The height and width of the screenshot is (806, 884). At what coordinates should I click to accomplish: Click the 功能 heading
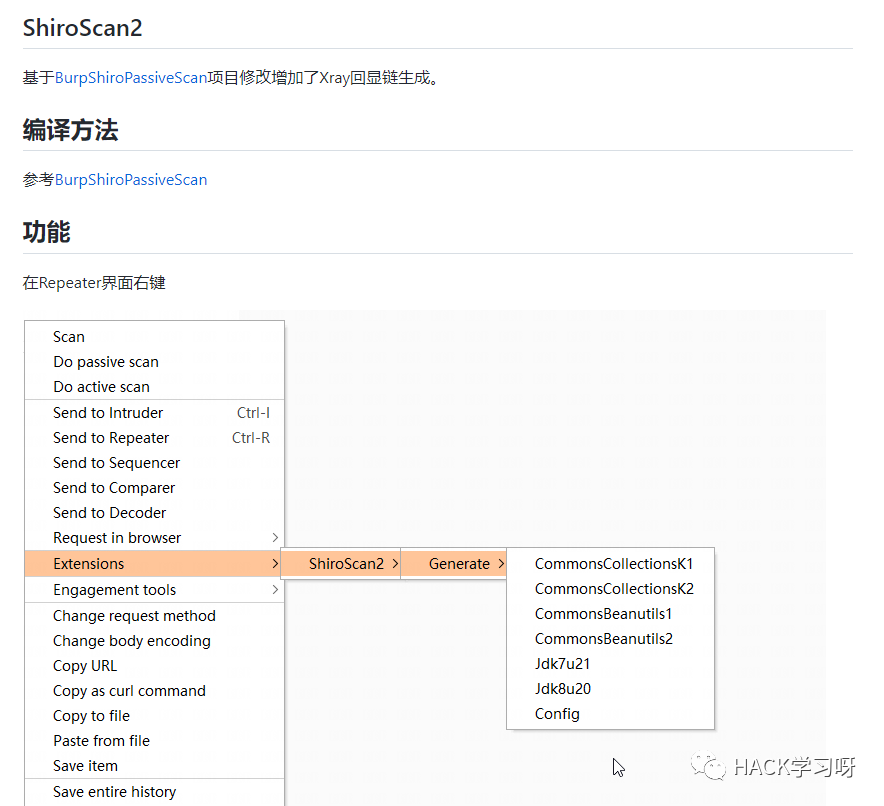point(46,232)
